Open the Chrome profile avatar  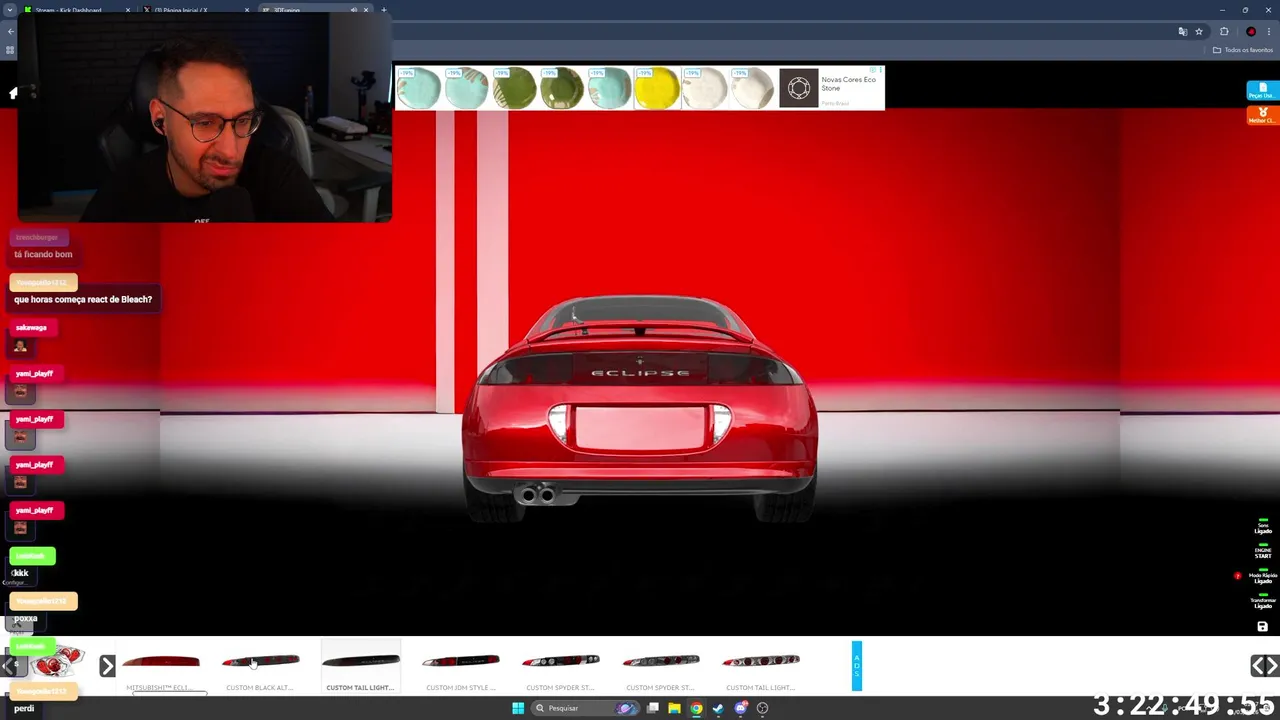(1251, 32)
